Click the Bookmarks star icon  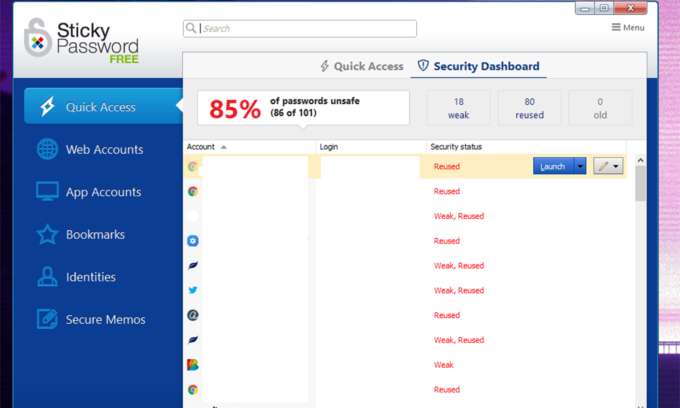pyautogui.click(x=47, y=234)
